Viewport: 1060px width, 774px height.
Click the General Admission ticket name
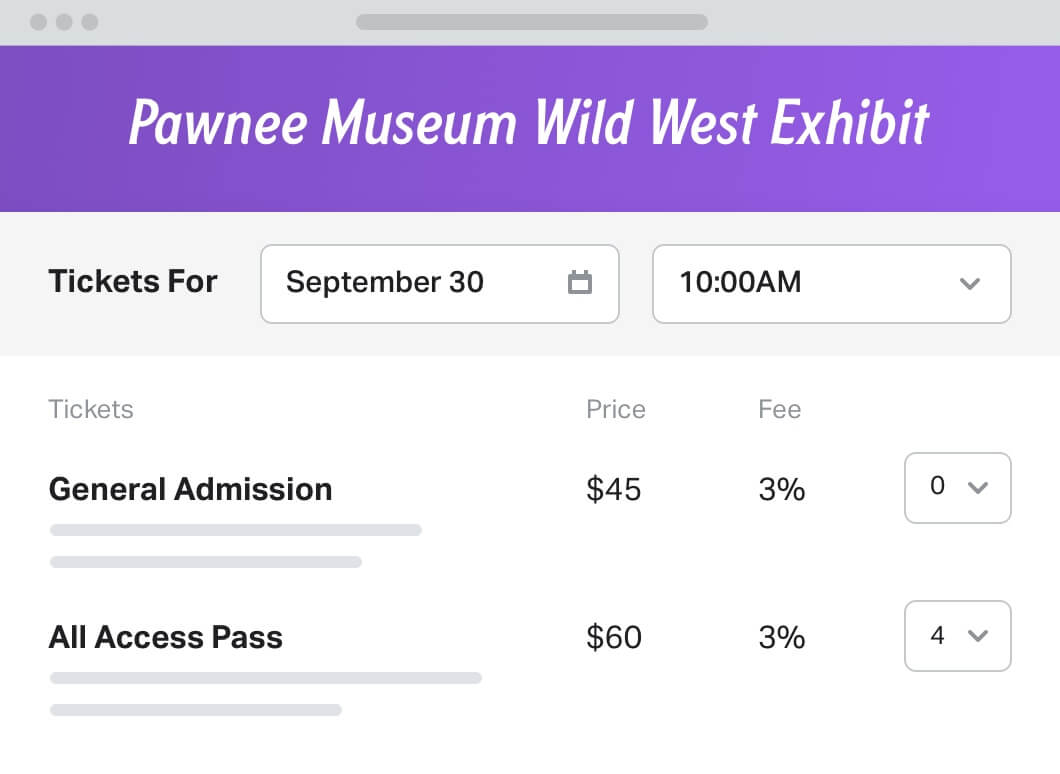tap(190, 489)
